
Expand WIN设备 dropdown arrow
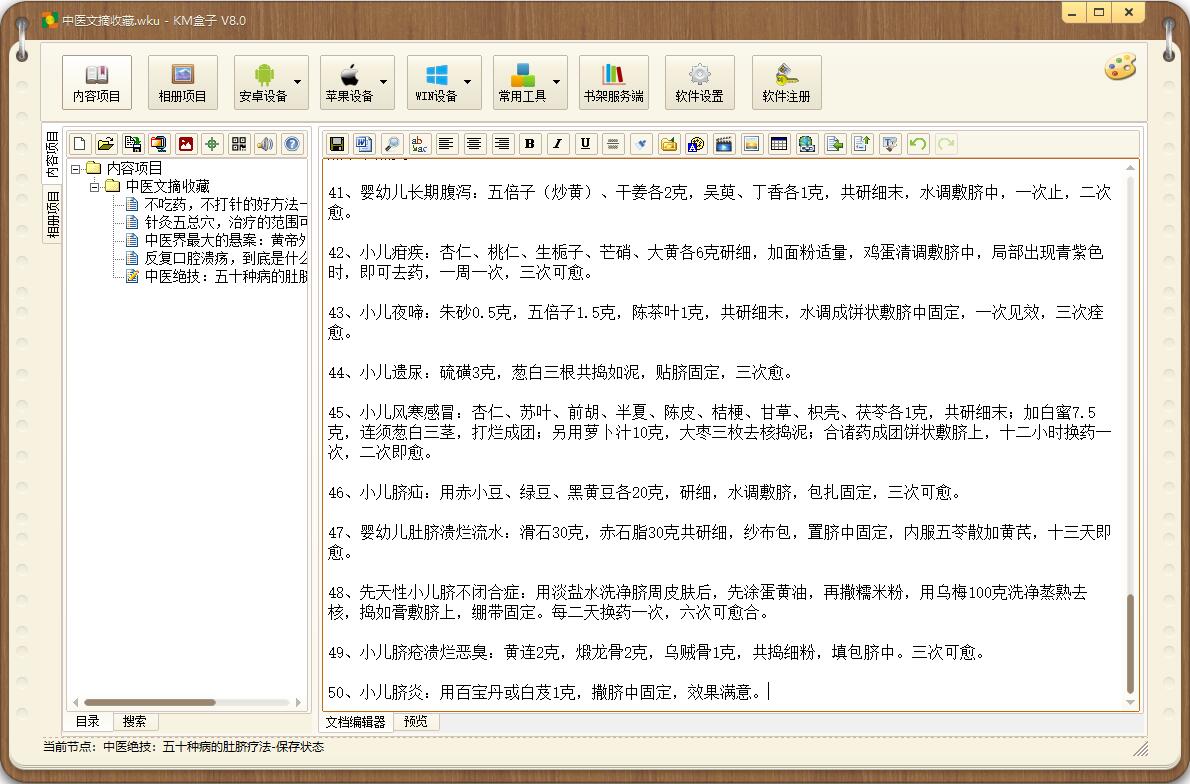468,82
